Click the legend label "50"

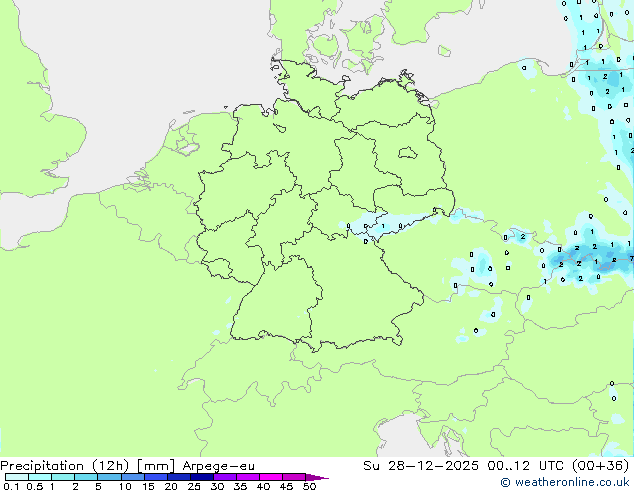pyautogui.click(x=310, y=486)
